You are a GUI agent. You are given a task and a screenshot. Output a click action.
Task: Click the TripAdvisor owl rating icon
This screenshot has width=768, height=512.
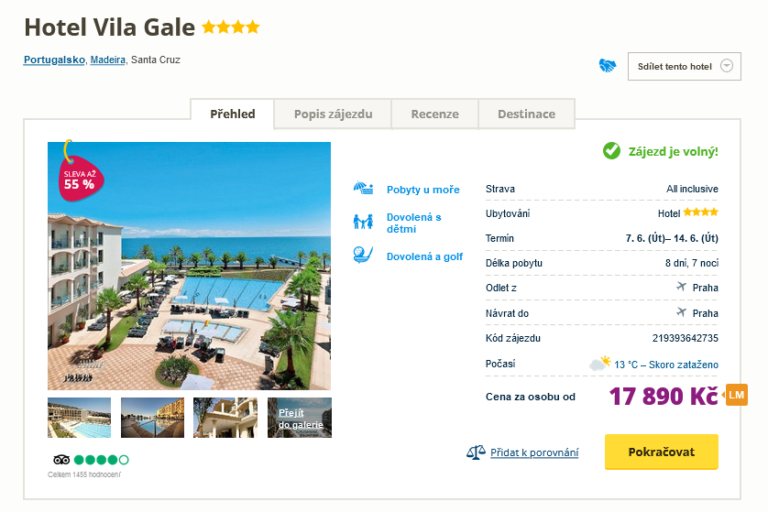pos(61,460)
